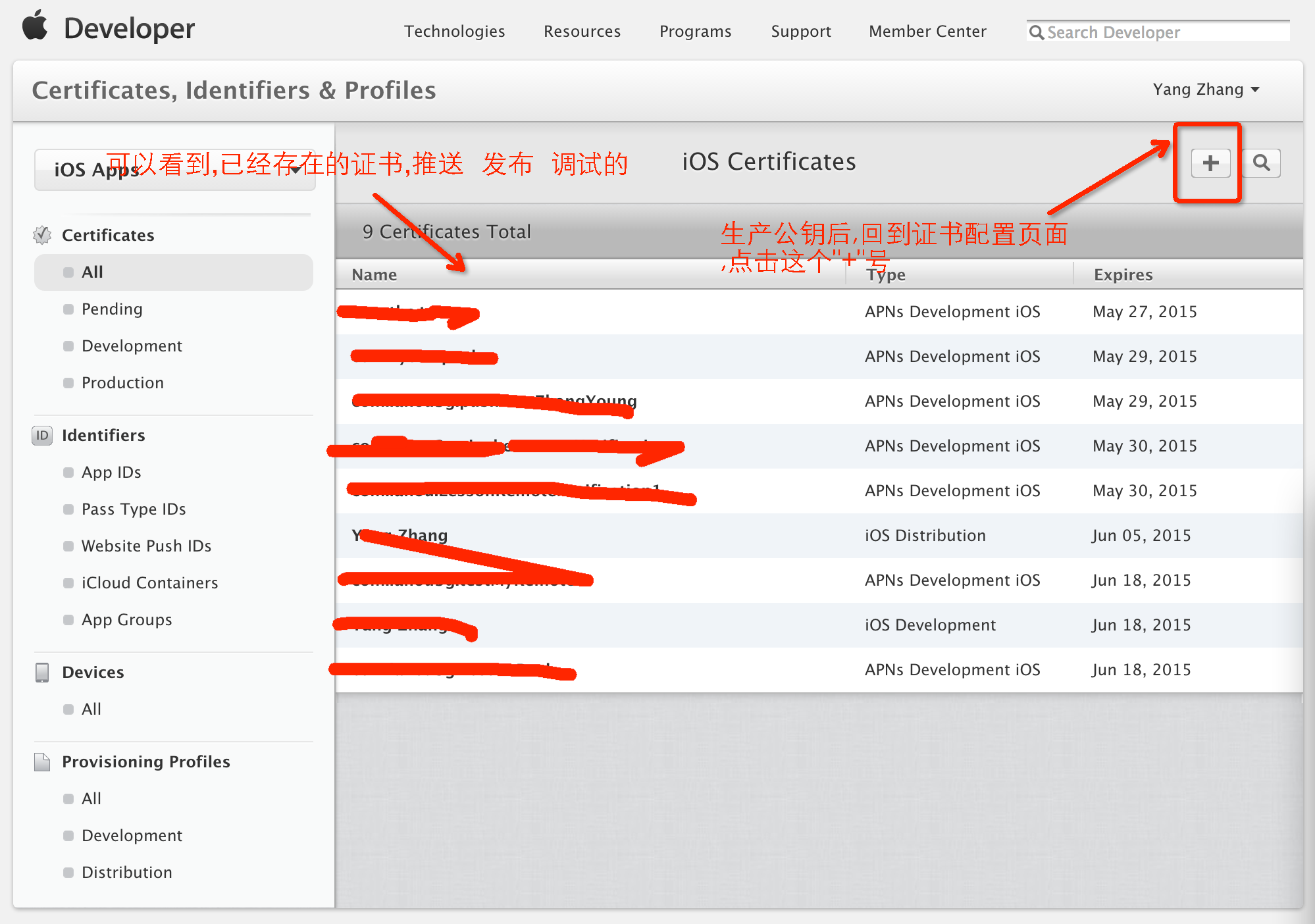Click the 9 Certificates Total text
The image size is (1315, 924).
coord(446,232)
